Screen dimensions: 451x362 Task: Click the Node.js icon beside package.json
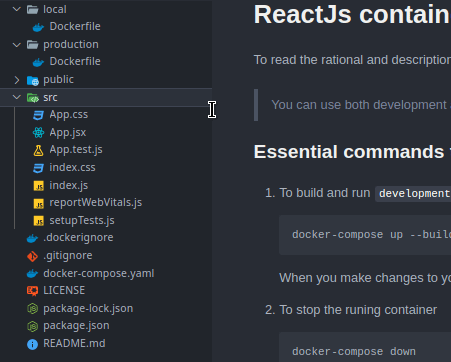click(x=32, y=326)
